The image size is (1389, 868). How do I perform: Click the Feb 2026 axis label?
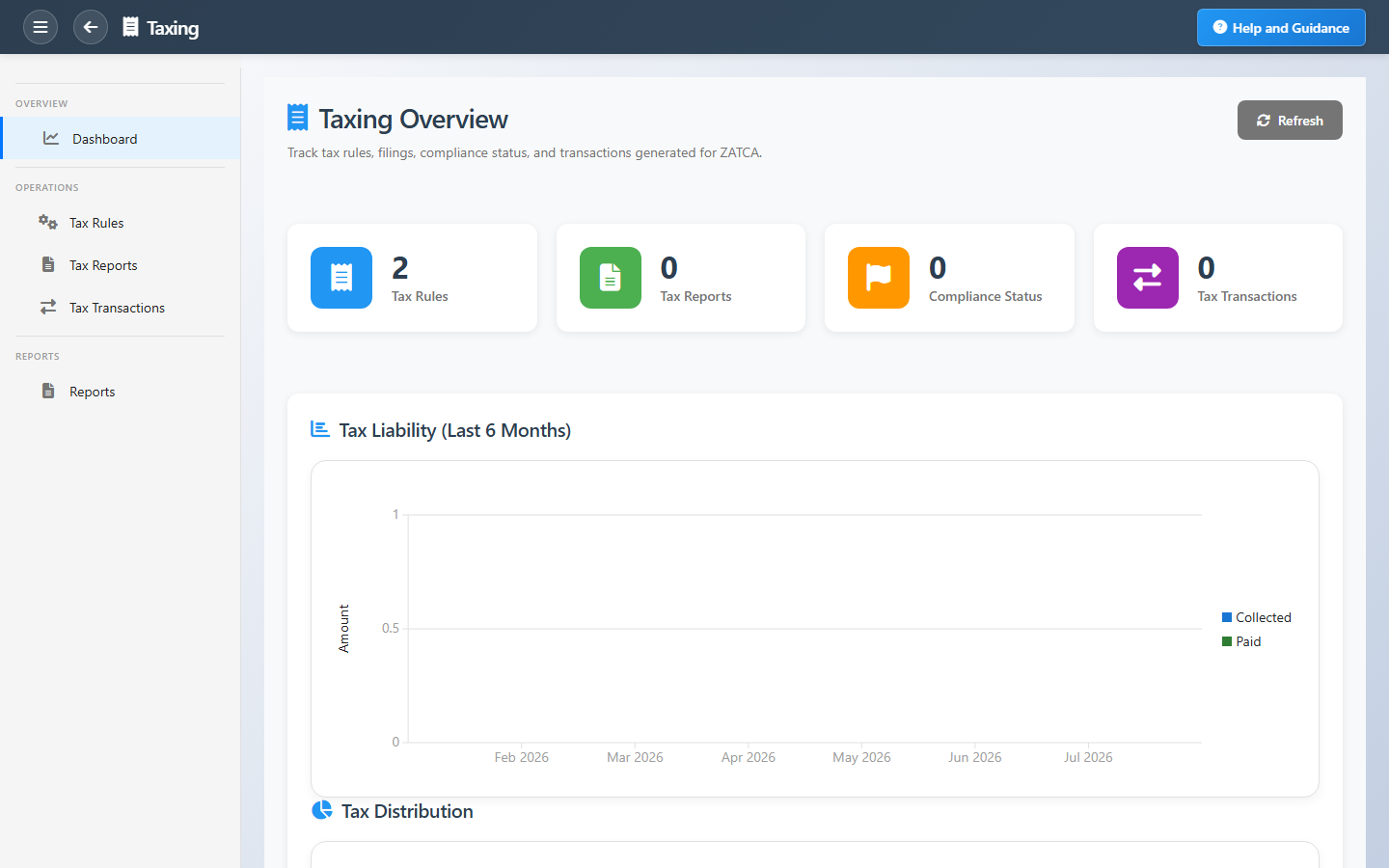tap(522, 757)
